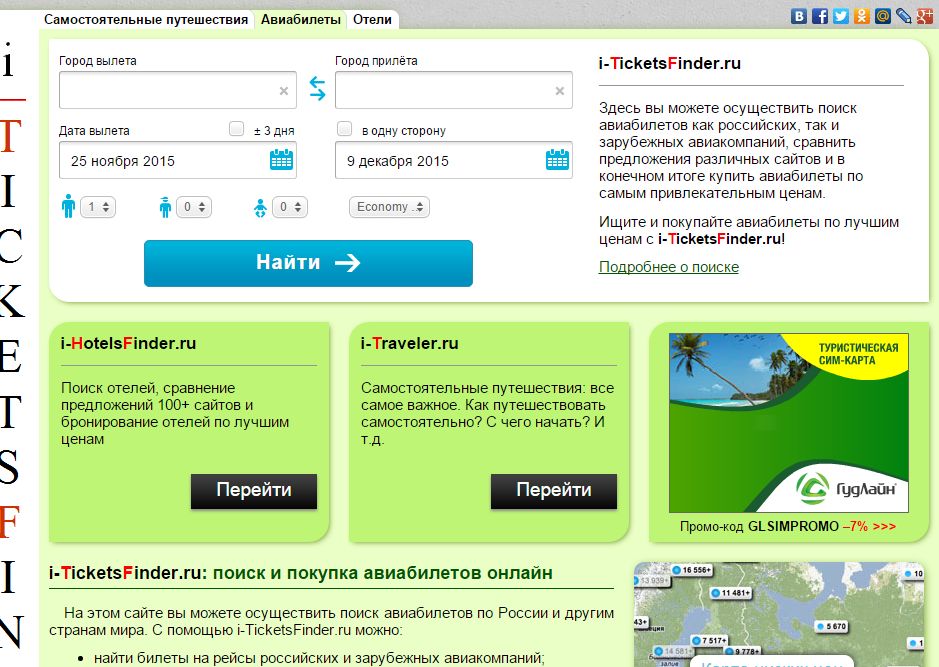Share via the blue pencil (LiveJournal) icon

[x=904, y=16]
